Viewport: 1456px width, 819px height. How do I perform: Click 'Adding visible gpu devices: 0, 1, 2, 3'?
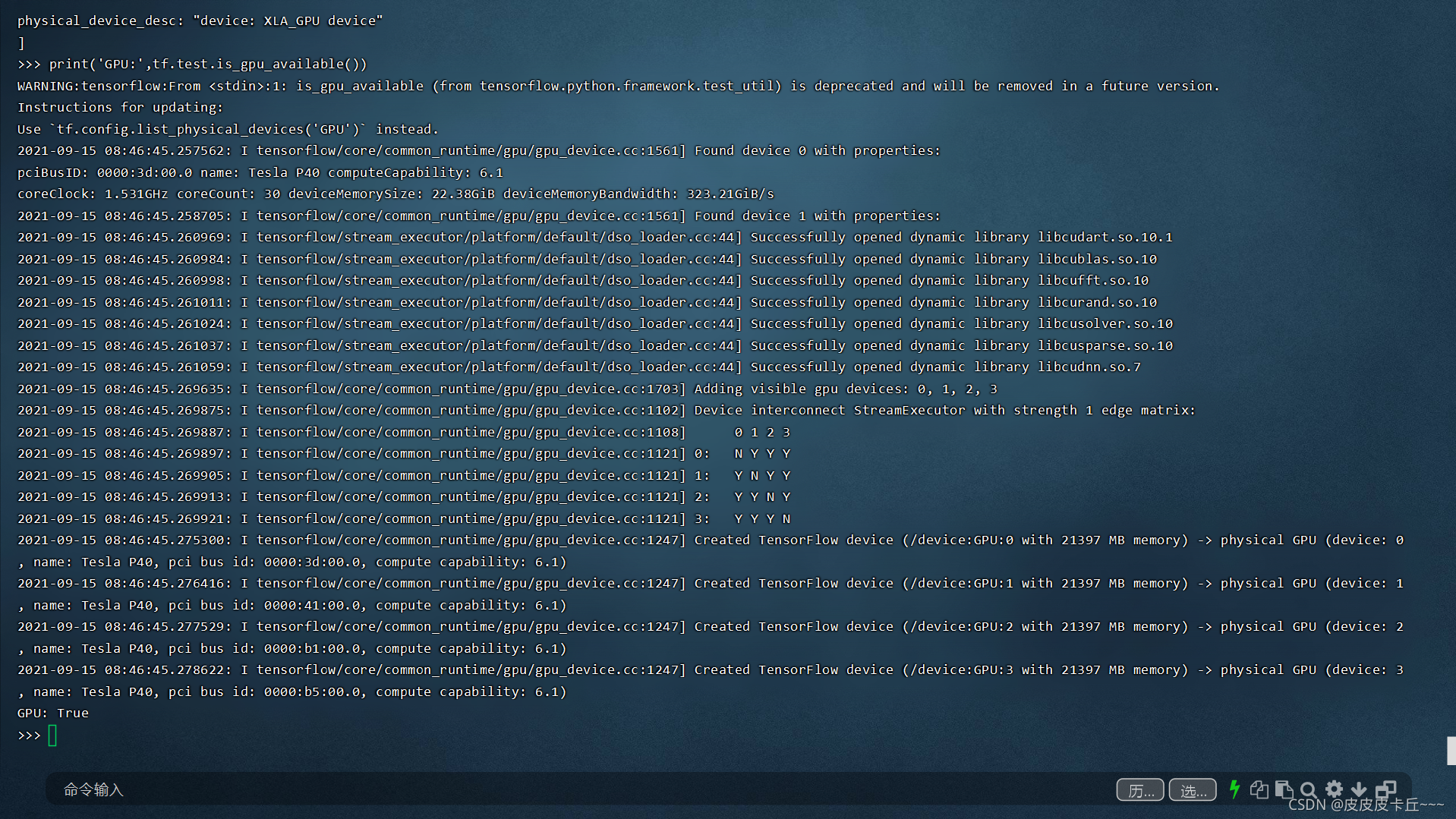tap(846, 389)
